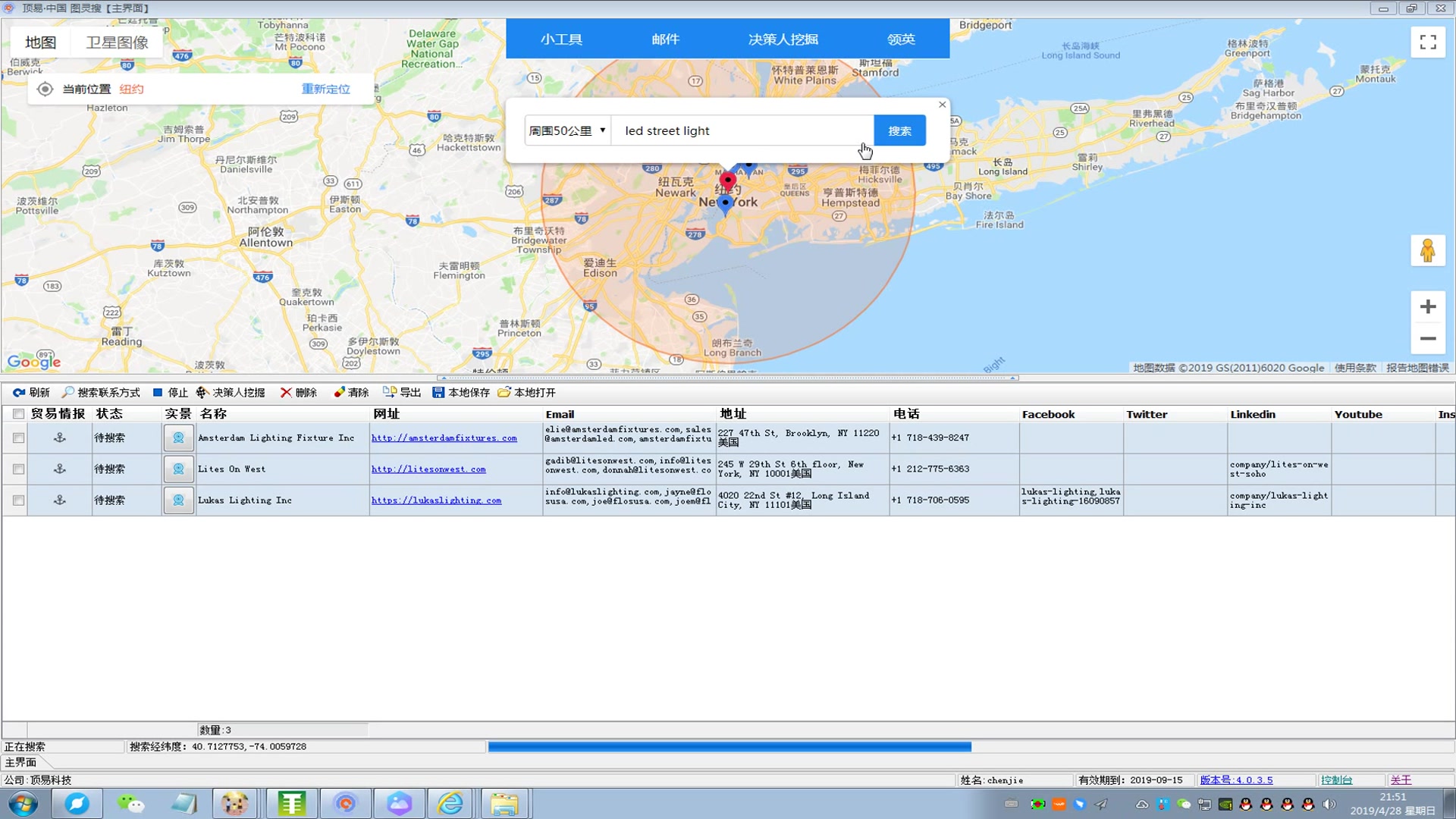This screenshot has width=1456, height=819.
Task: Click the 关于 about link
Action: pyautogui.click(x=1401, y=780)
